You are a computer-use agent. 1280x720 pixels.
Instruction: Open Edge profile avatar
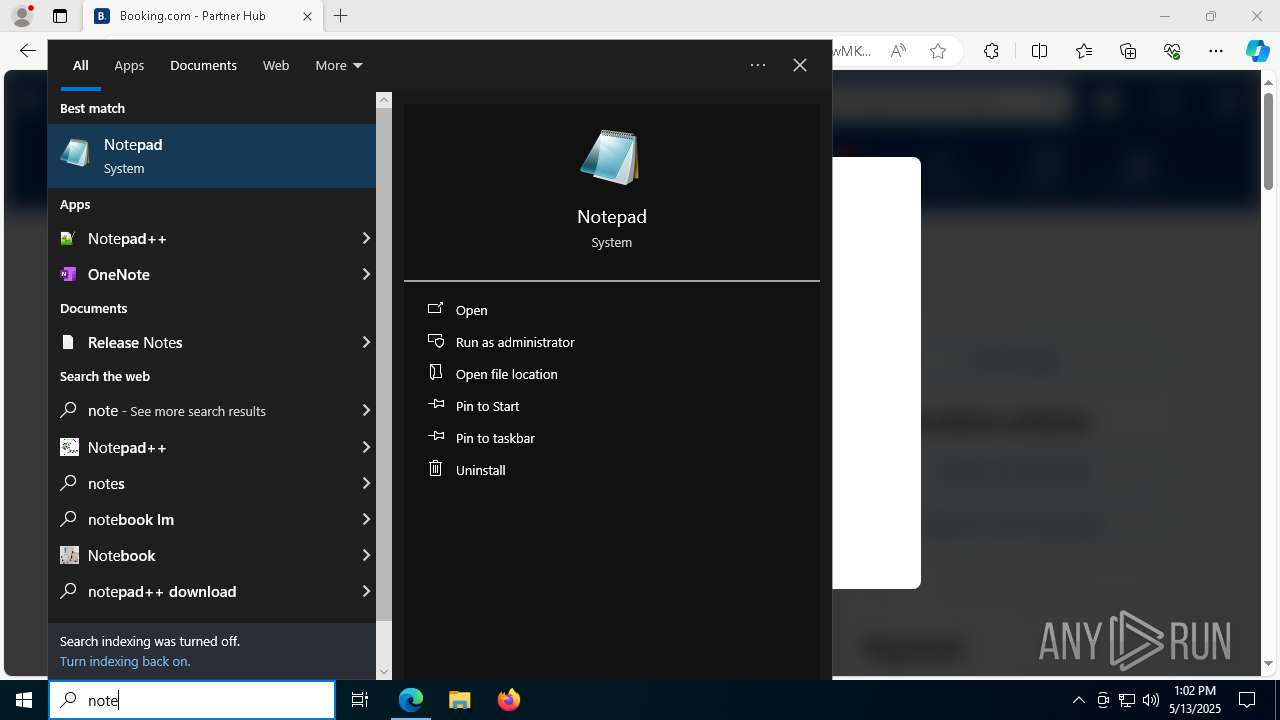22,16
